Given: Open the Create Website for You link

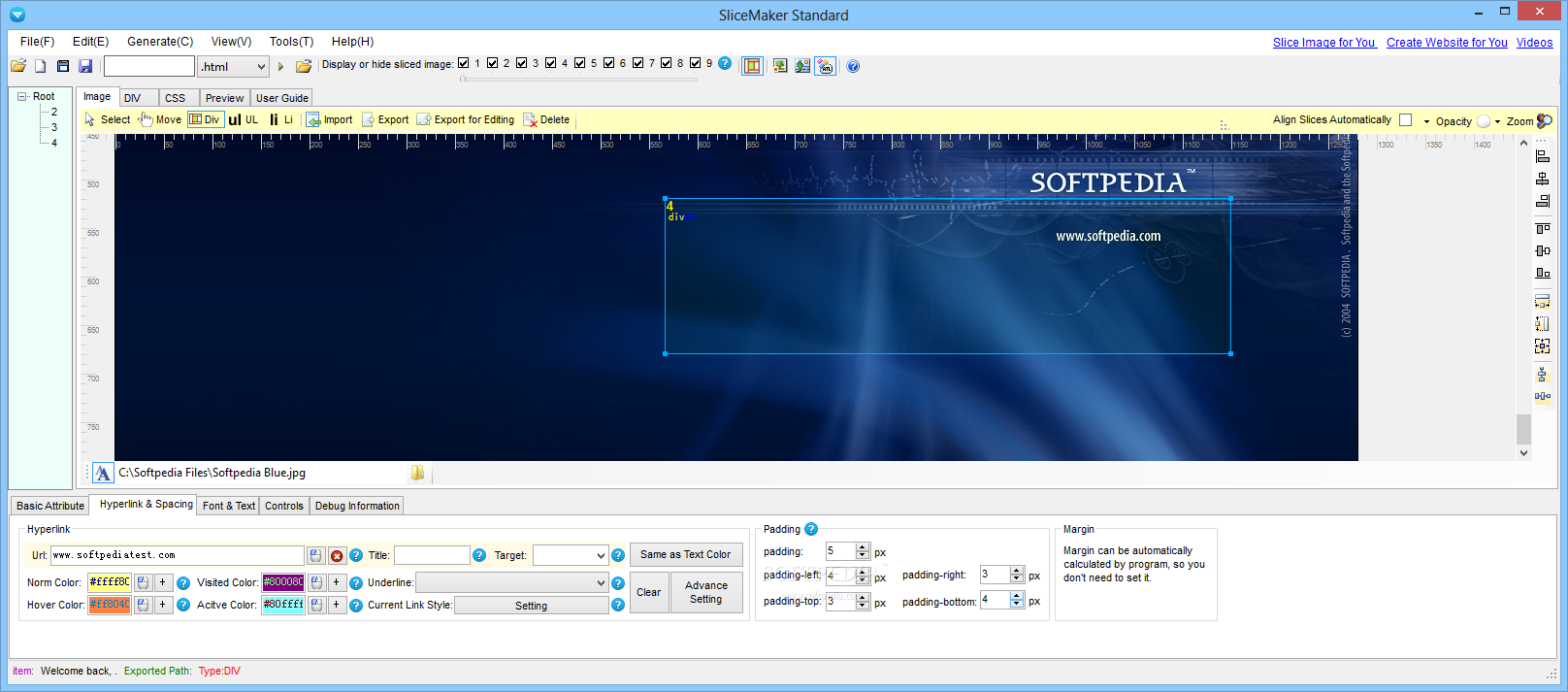Looking at the screenshot, I should coord(1447,43).
